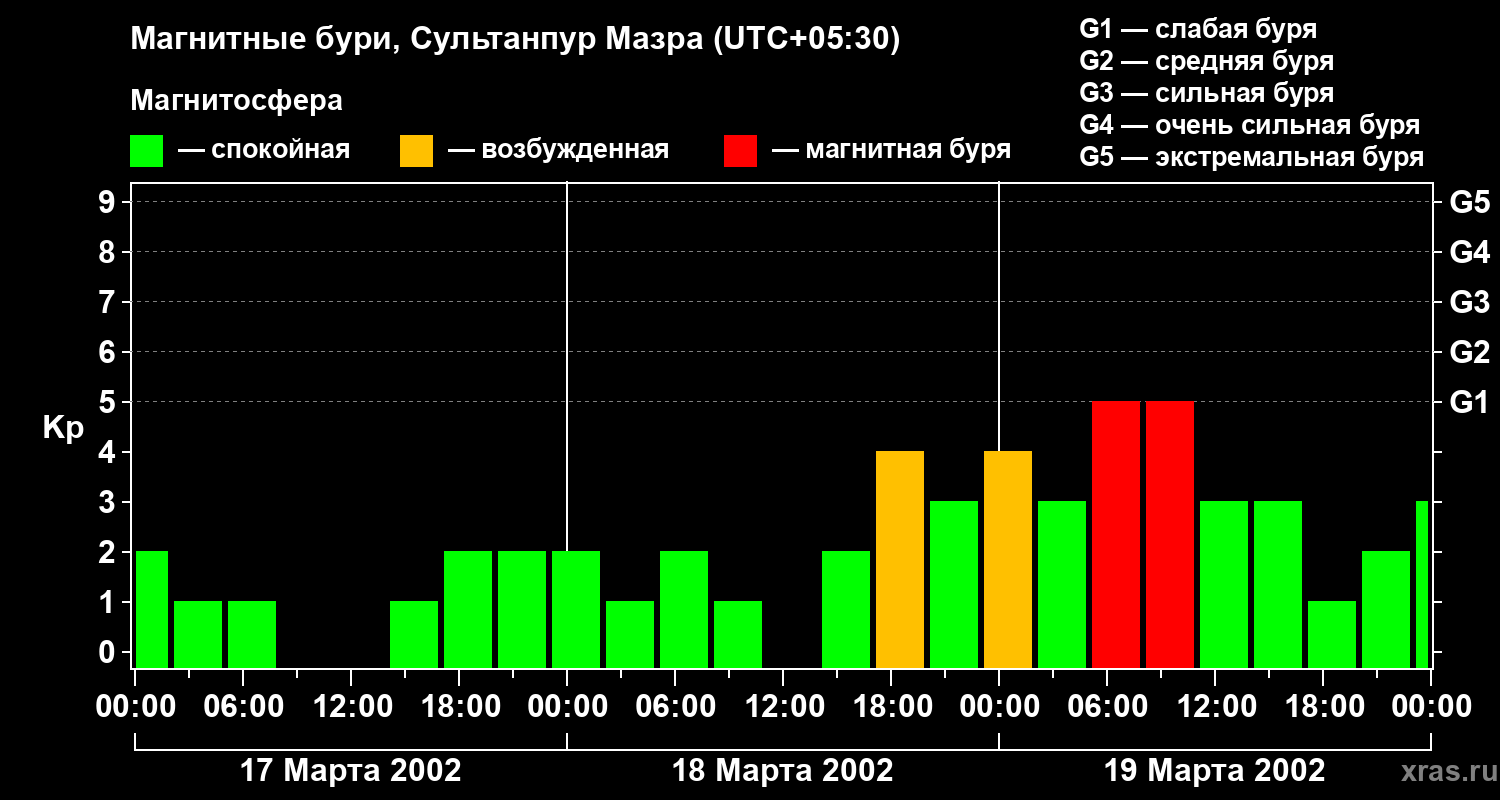Click the 'G2 — средняя буря' legend line
The image size is (1500, 800).
click(1207, 61)
